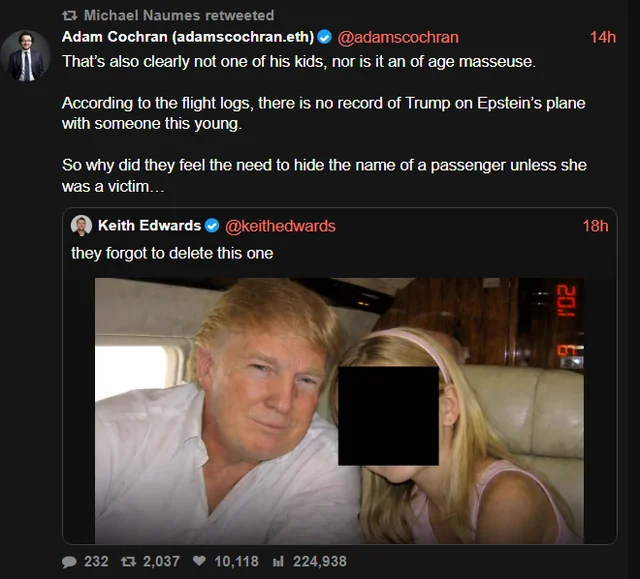Open the @keithedwards handle link
Image resolution: width=640 pixels, height=579 pixels.
tap(280, 226)
